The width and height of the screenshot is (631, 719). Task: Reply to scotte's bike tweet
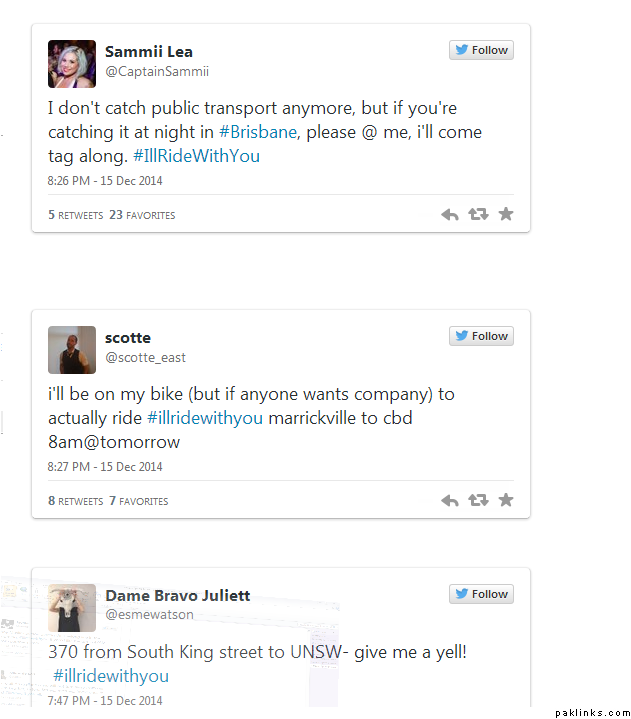[450, 501]
